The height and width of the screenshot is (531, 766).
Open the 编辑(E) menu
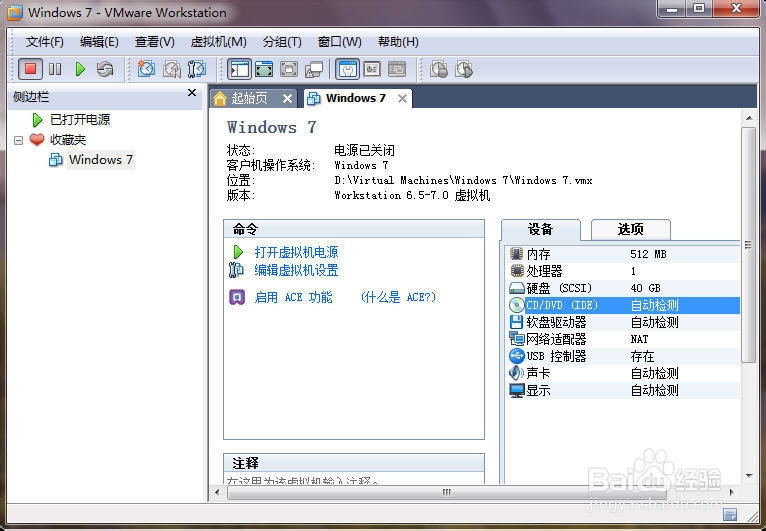point(99,42)
